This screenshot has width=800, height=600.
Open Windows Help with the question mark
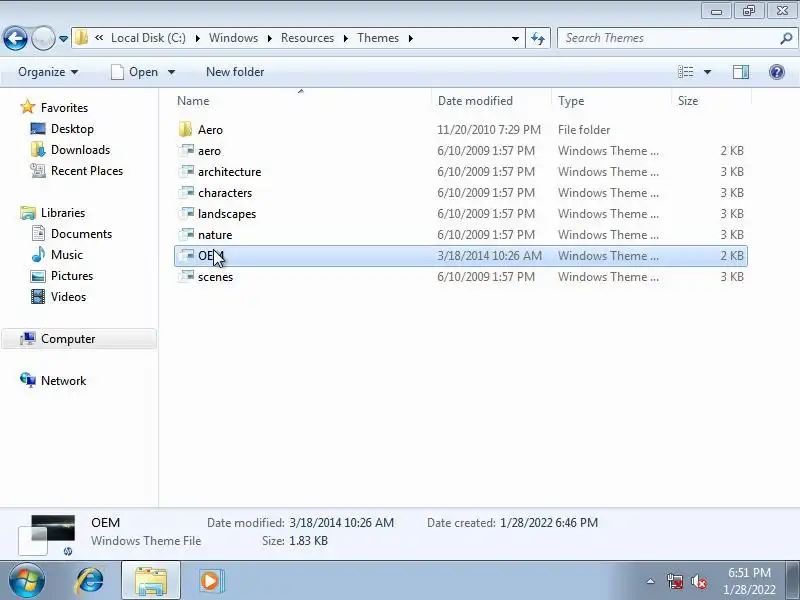(x=777, y=72)
